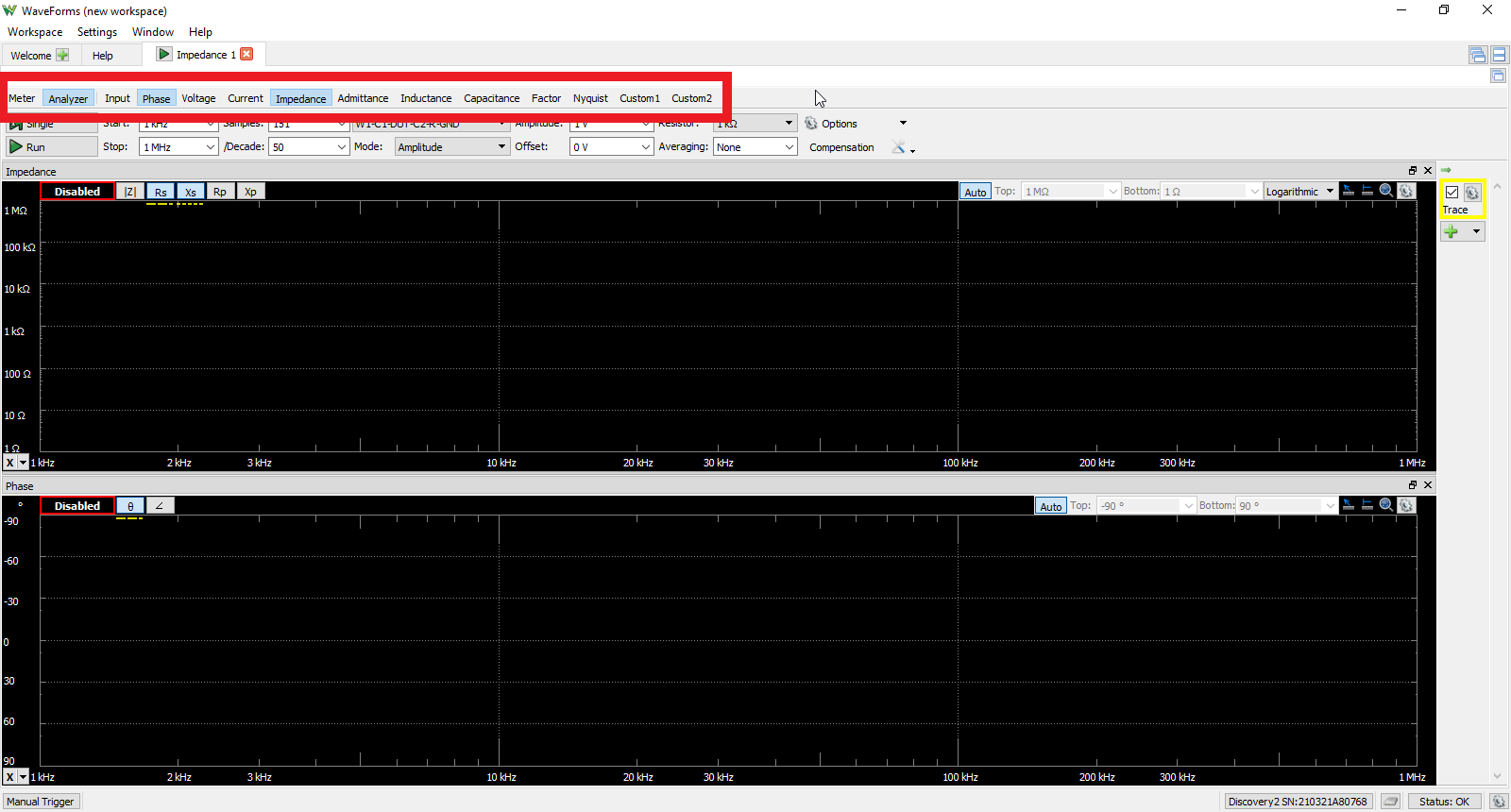Open the Phase plot zoom magnifier

1386,505
